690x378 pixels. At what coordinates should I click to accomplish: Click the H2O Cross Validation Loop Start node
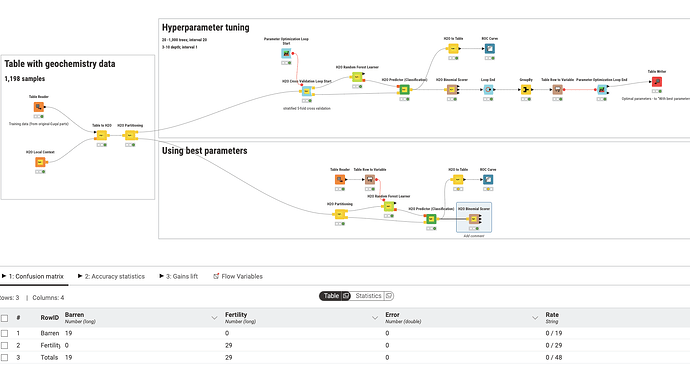pos(307,92)
